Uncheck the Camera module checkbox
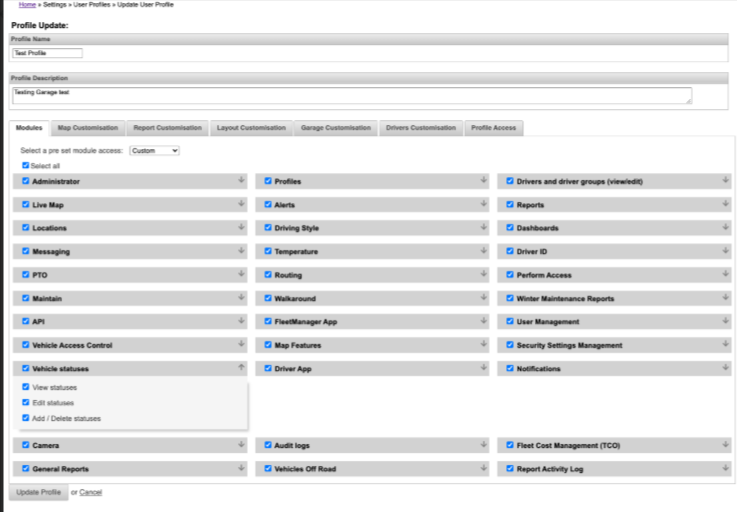 point(25,445)
